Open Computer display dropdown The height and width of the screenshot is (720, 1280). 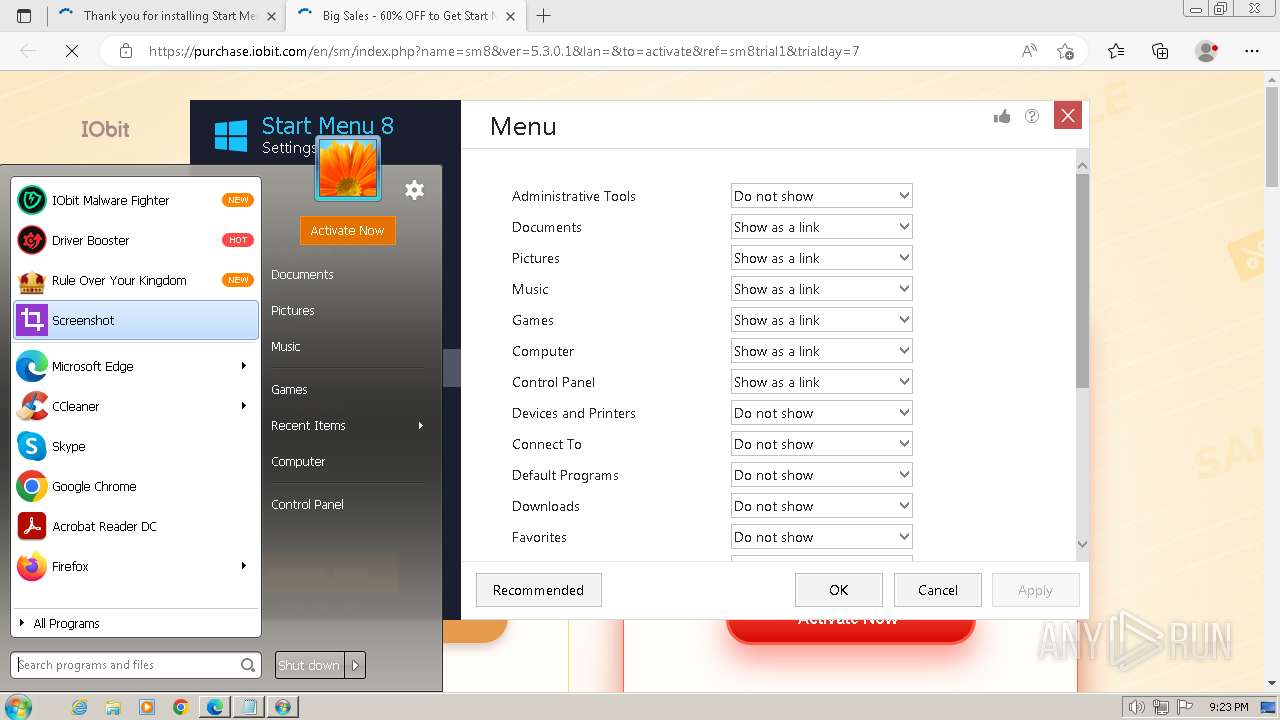click(x=821, y=351)
